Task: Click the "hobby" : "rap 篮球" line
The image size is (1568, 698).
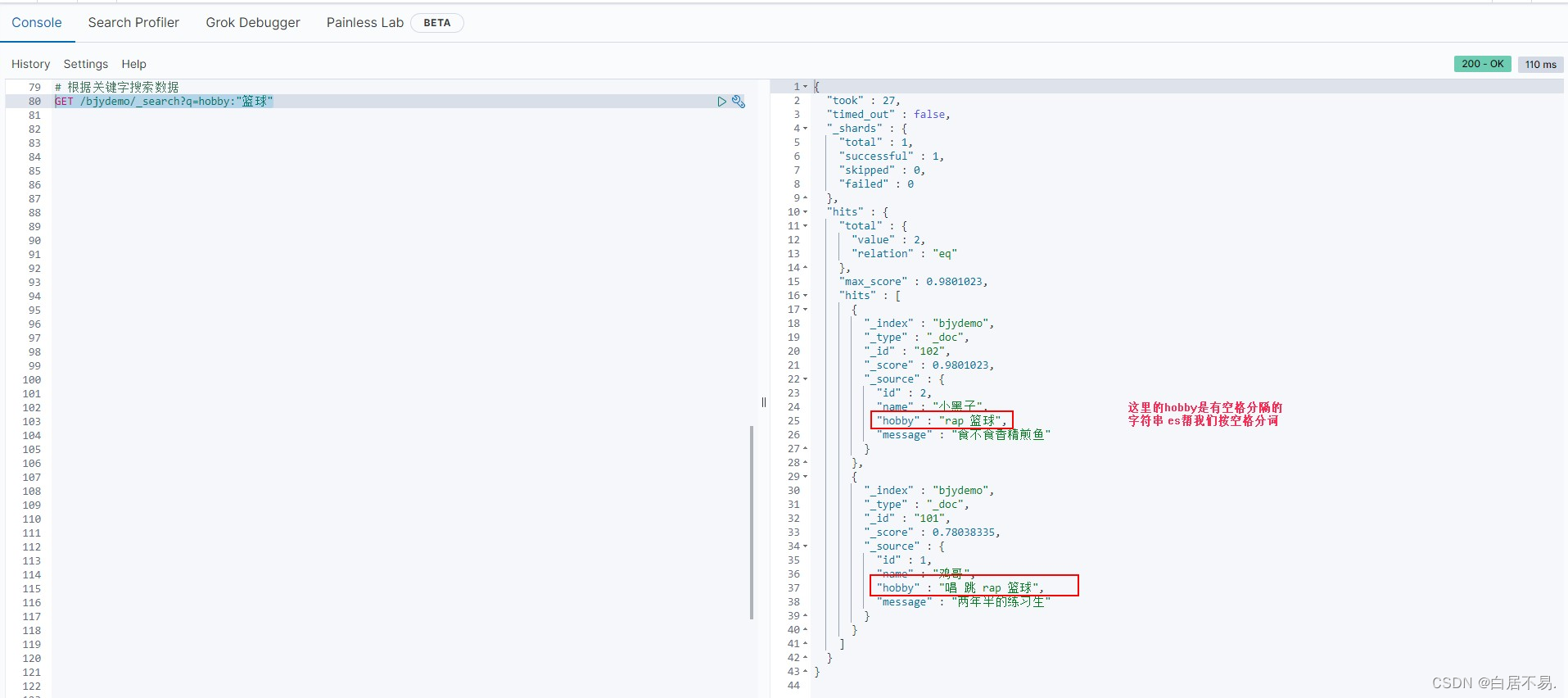Action: coord(942,421)
